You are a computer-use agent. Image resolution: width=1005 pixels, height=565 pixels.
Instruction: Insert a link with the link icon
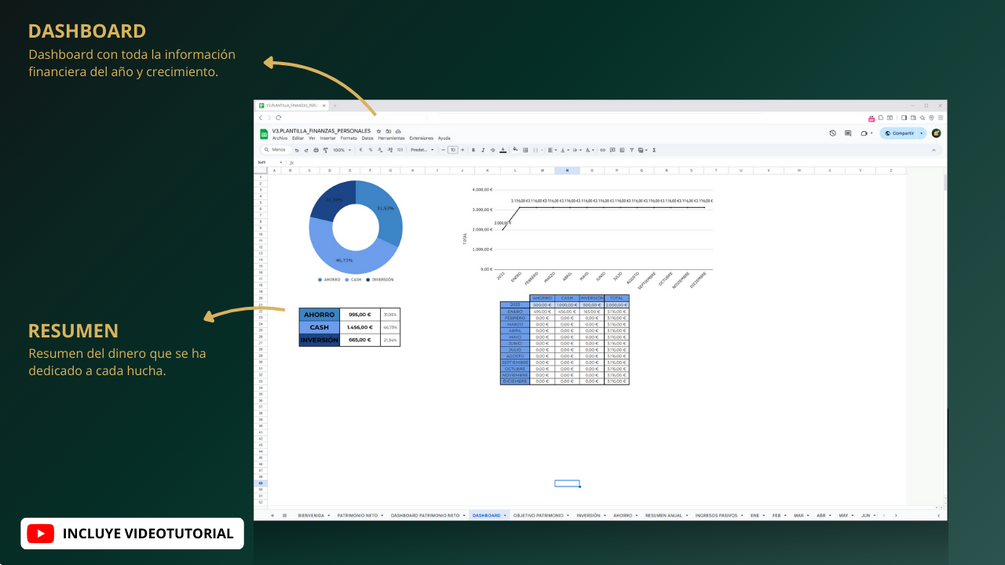[602, 150]
